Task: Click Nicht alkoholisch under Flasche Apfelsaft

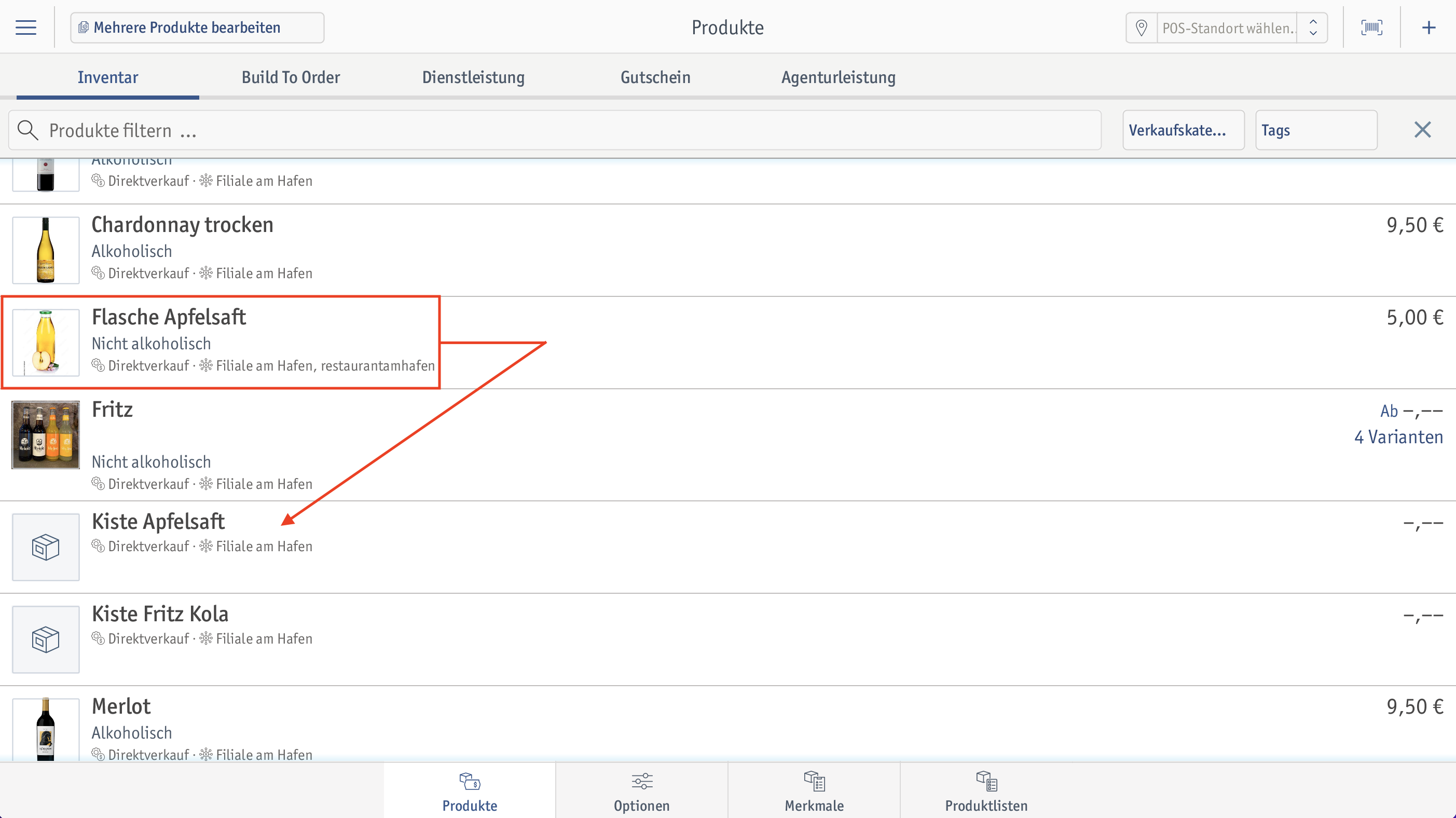Action: (x=151, y=343)
